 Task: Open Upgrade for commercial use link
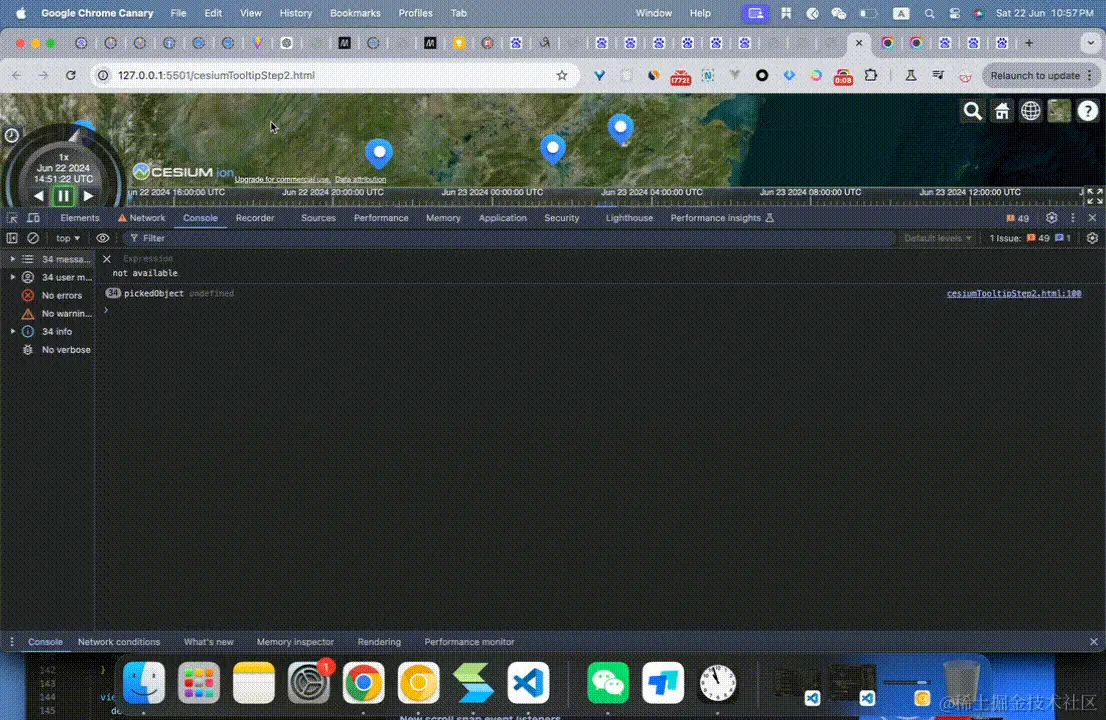[282, 180]
